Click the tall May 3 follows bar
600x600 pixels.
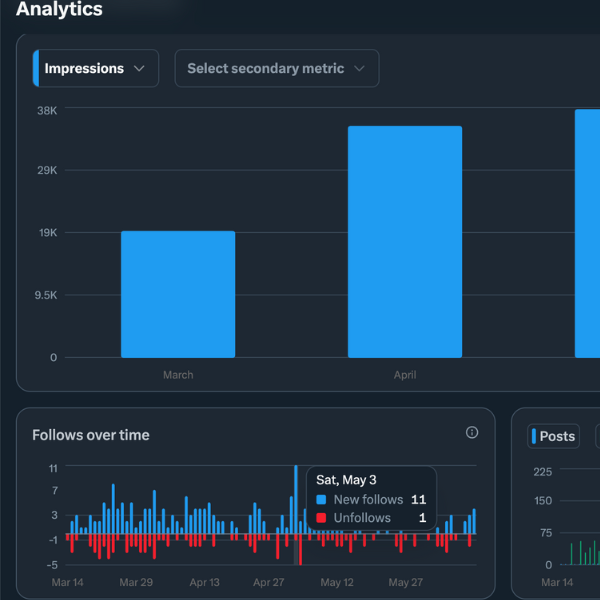296,500
